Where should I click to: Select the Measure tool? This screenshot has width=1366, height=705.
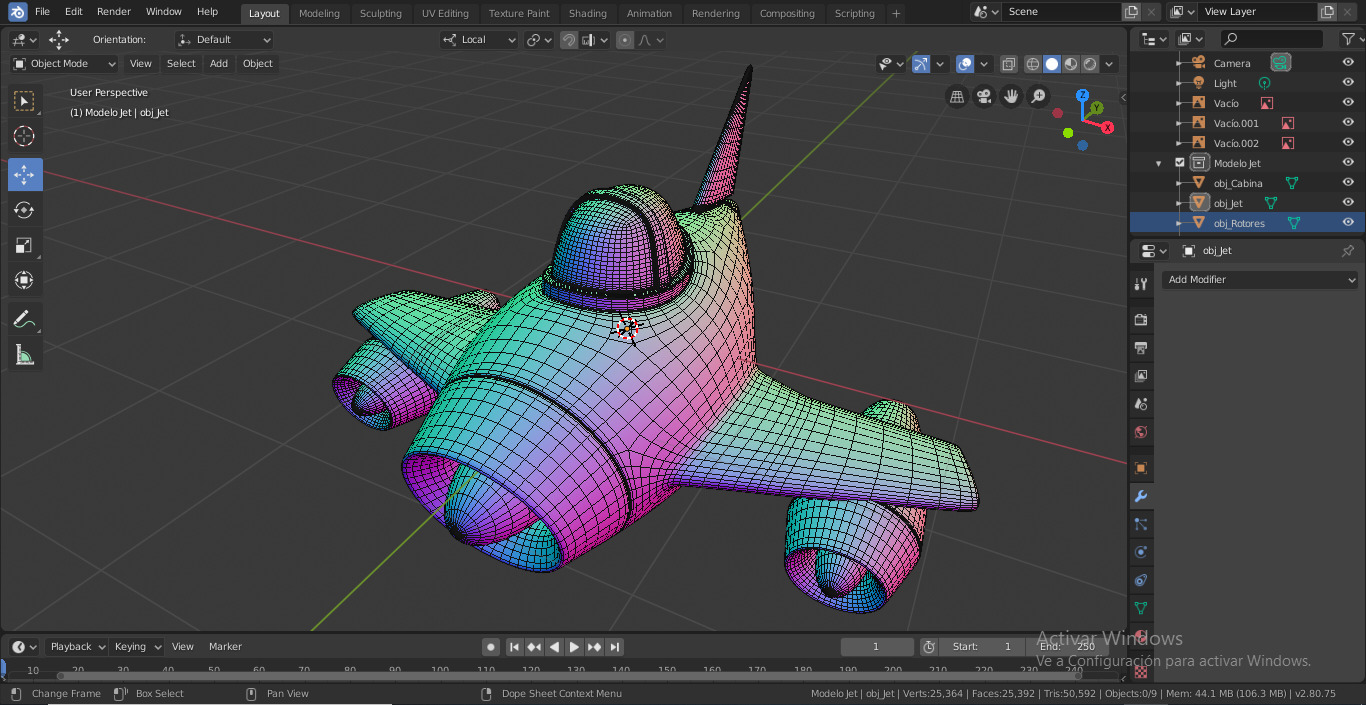pyautogui.click(x=25, y=355)
